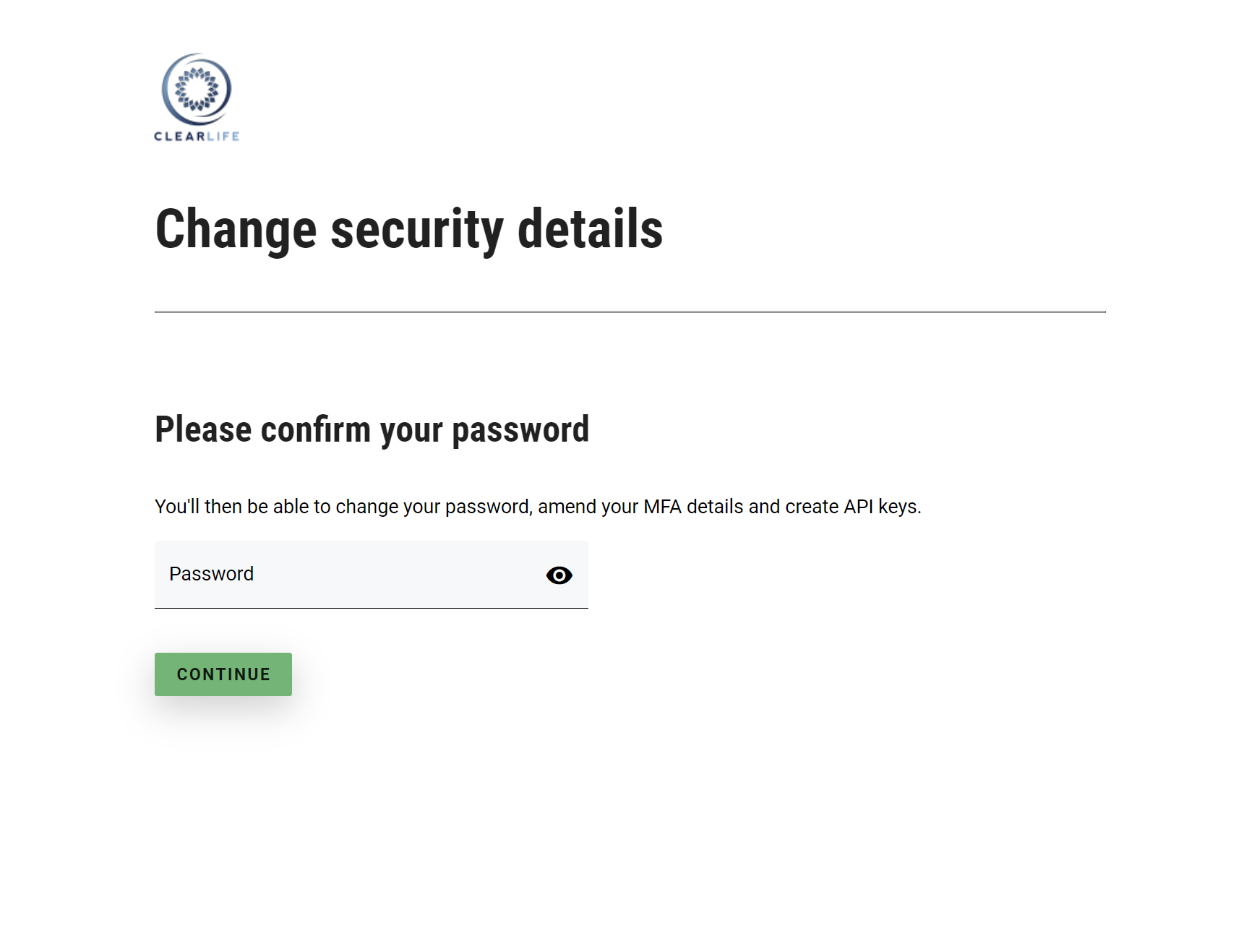The width and height of the screenshot is (1257, 952).
Task: Click the word "Change" in the main heading
Action: point(236,230)
